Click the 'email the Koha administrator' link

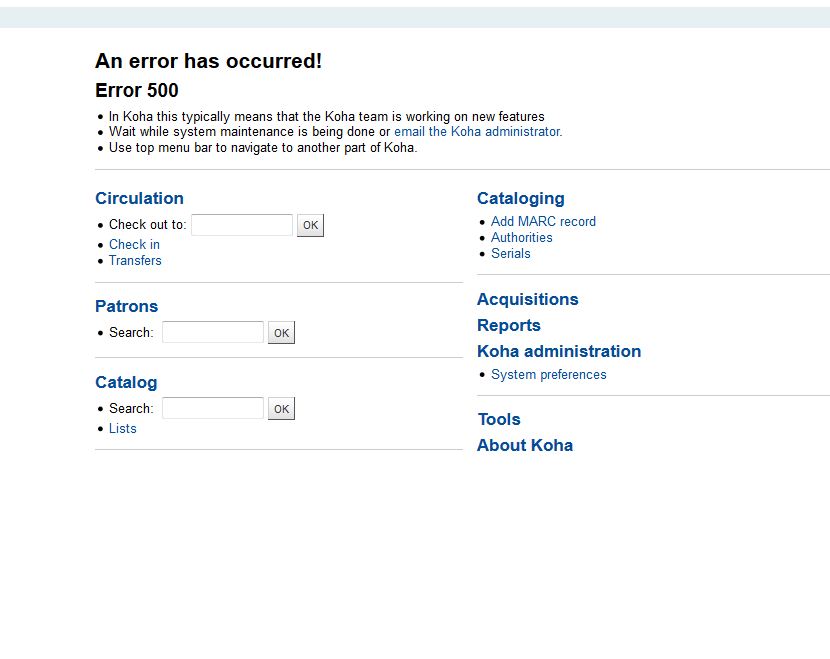(x=476, y=132)
